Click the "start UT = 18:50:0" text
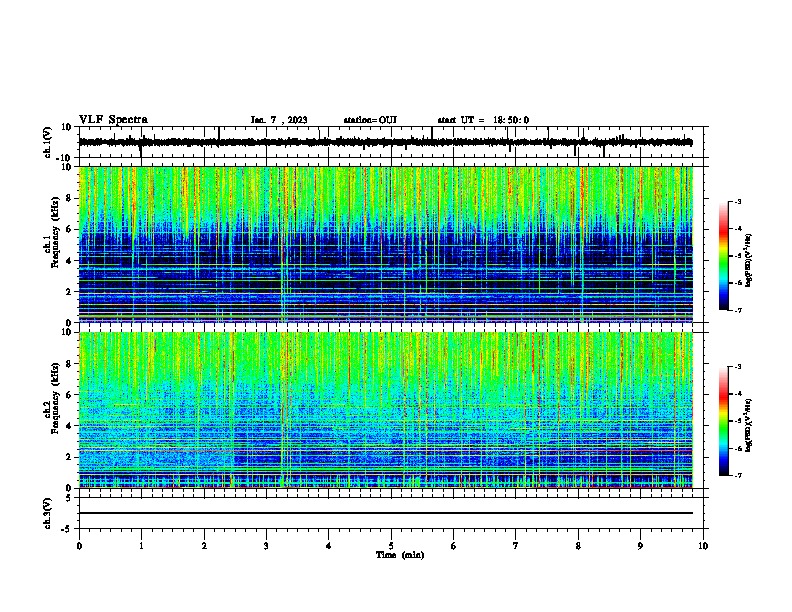The image size is (792, 612). click(483, 120)
